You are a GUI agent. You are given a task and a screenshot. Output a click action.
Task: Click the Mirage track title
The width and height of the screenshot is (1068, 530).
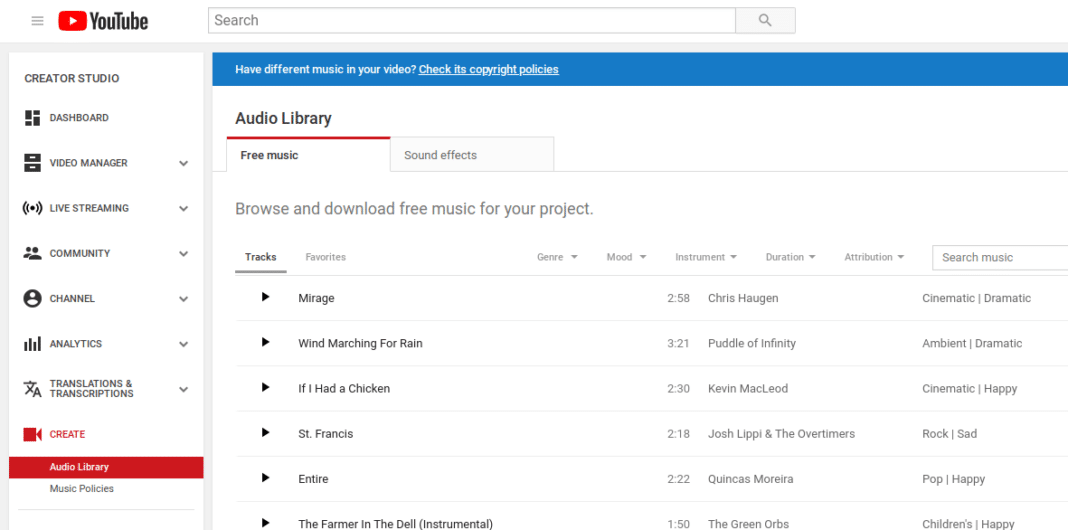pos(316,298)
